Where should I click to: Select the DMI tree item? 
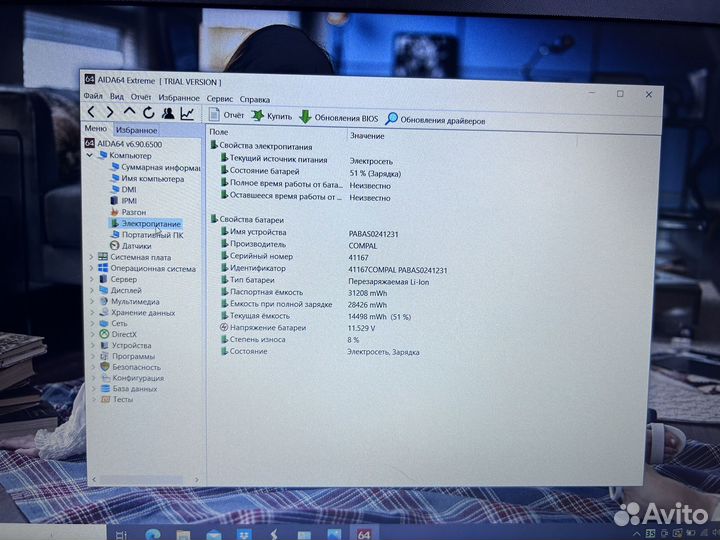(124, 190)
